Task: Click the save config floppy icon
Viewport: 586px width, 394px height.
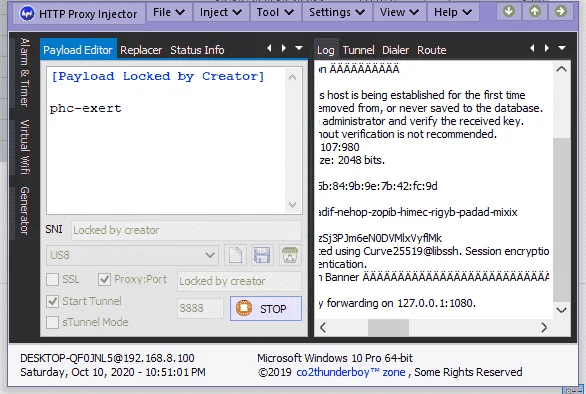Action: pyautogui.click(x=262, y=255)
